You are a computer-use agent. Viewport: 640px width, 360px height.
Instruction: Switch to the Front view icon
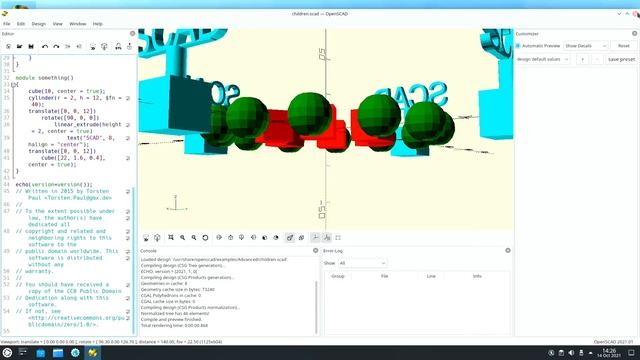(x=264, y=238)
